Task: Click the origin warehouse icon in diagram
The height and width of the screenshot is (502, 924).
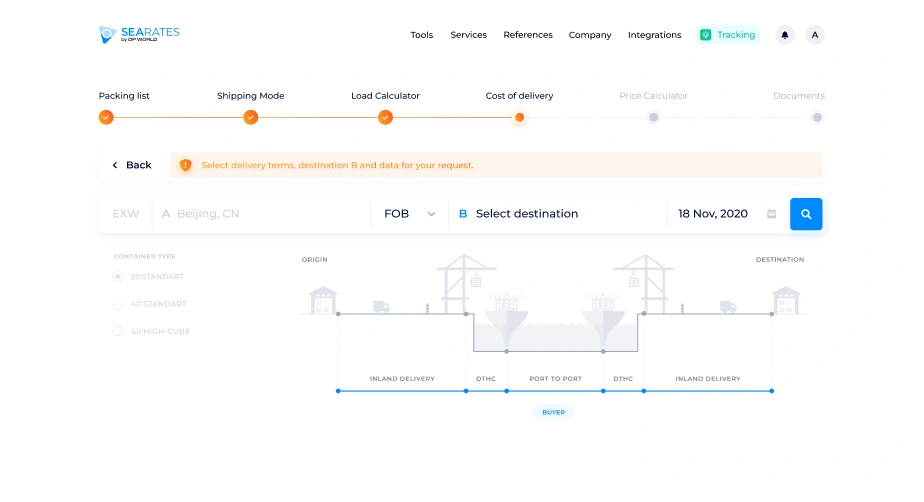Action: [x=323, y=300]
